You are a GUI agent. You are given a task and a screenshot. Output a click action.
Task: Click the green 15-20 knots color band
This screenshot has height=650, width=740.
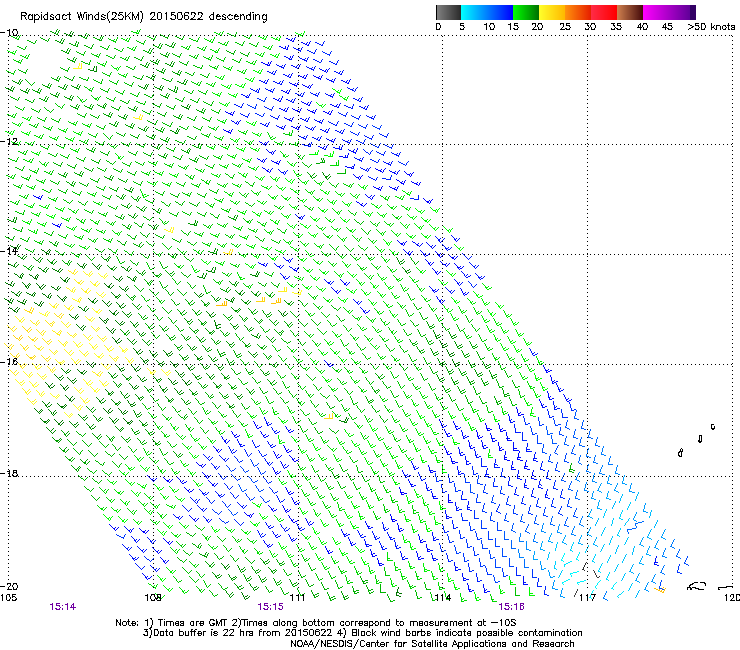pyautogui.click(x=526, y=12)
